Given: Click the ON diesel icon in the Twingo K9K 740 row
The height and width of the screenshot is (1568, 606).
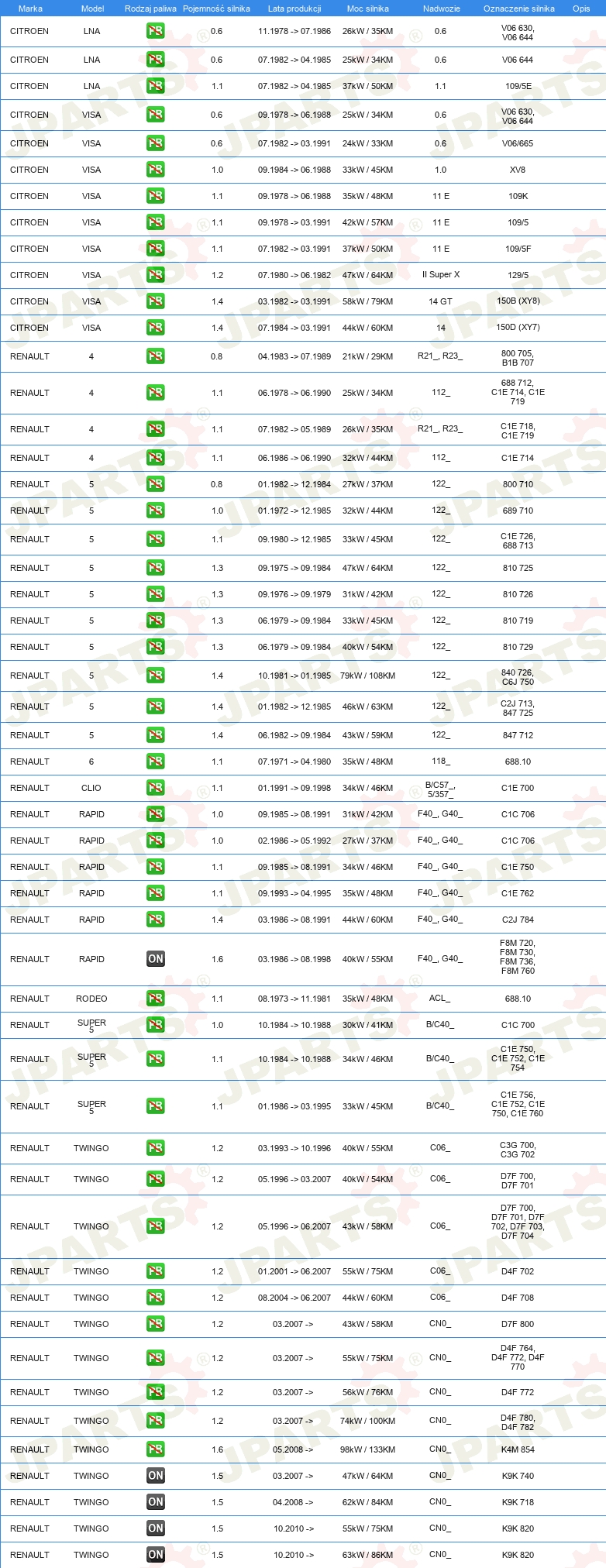Looking at the screenshot, I should pyautogui.click(x=155, y=1476).
